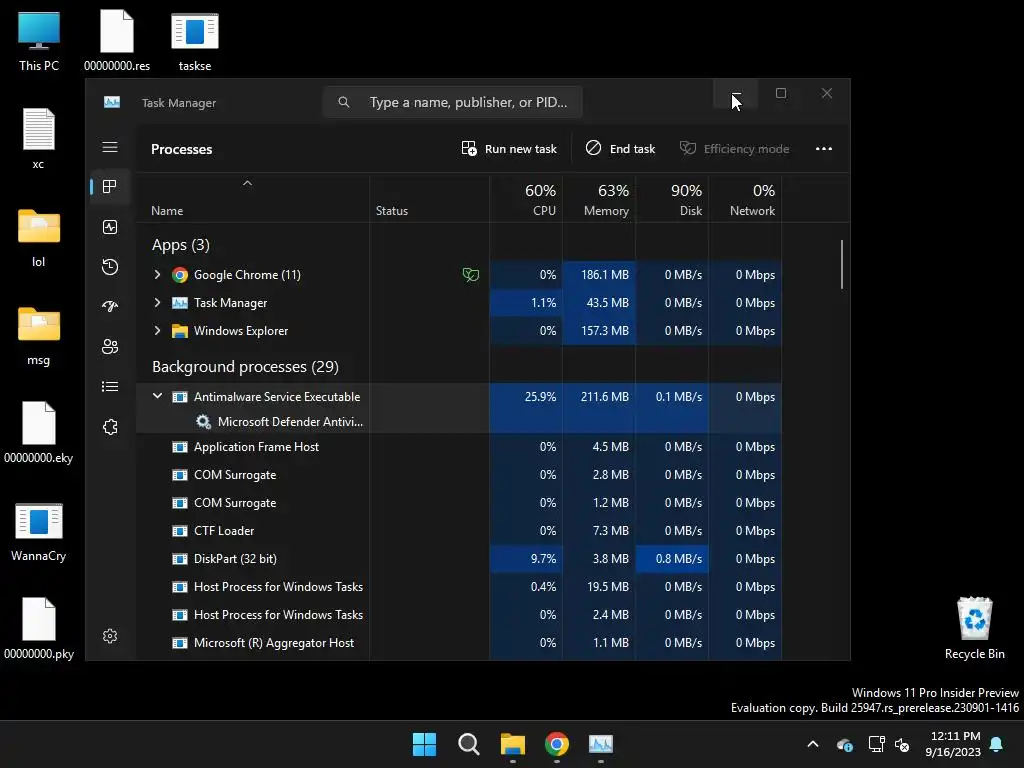Click the Microsoft Defender Antivirus service icon

(x=203, y=422)
